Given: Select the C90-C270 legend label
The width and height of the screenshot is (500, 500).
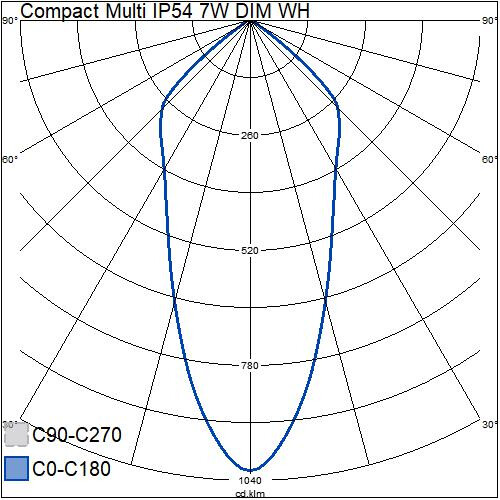Looking at the screenshot, I should [77, 434].
